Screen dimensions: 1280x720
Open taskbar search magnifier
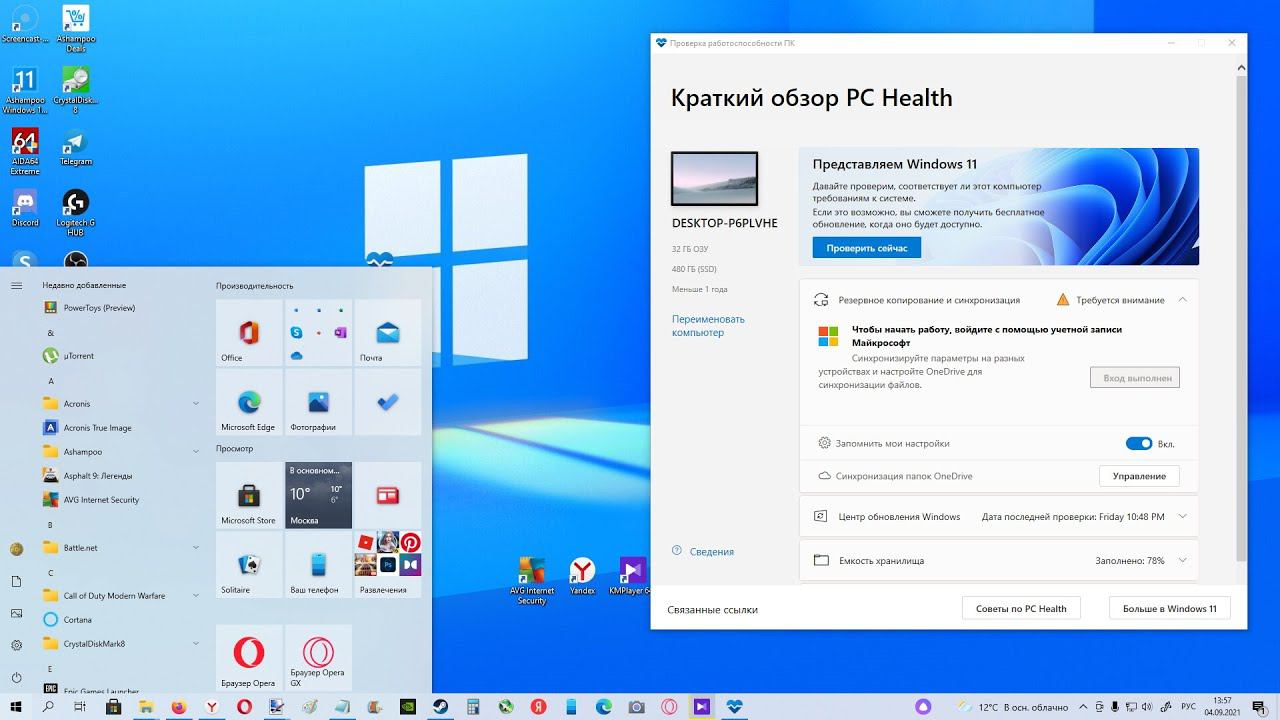pos(48,707)
